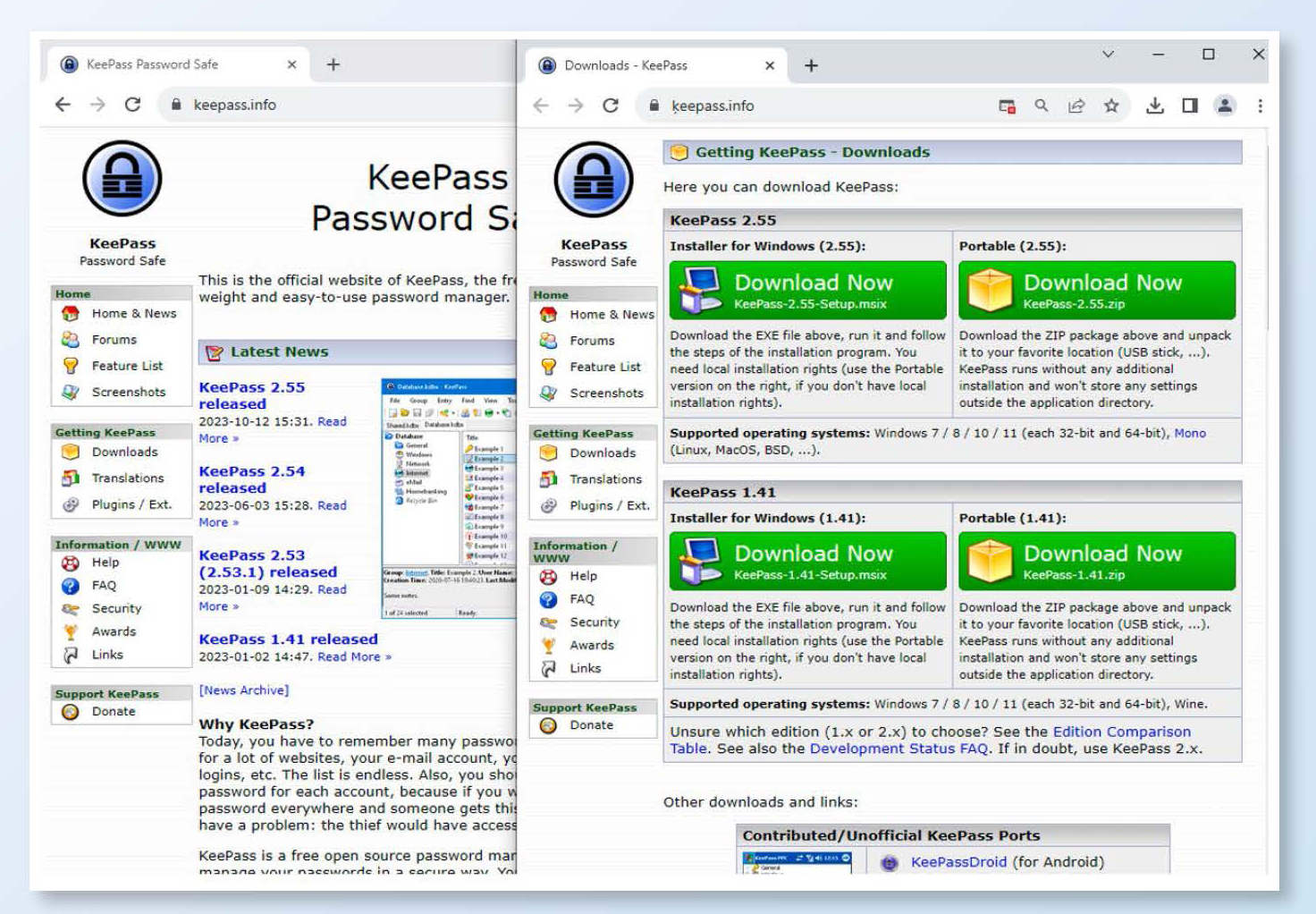Viewport: 1316px width, 914px height.
Task: Click Donate coin icon in left window sidebar
Action: 71,712
